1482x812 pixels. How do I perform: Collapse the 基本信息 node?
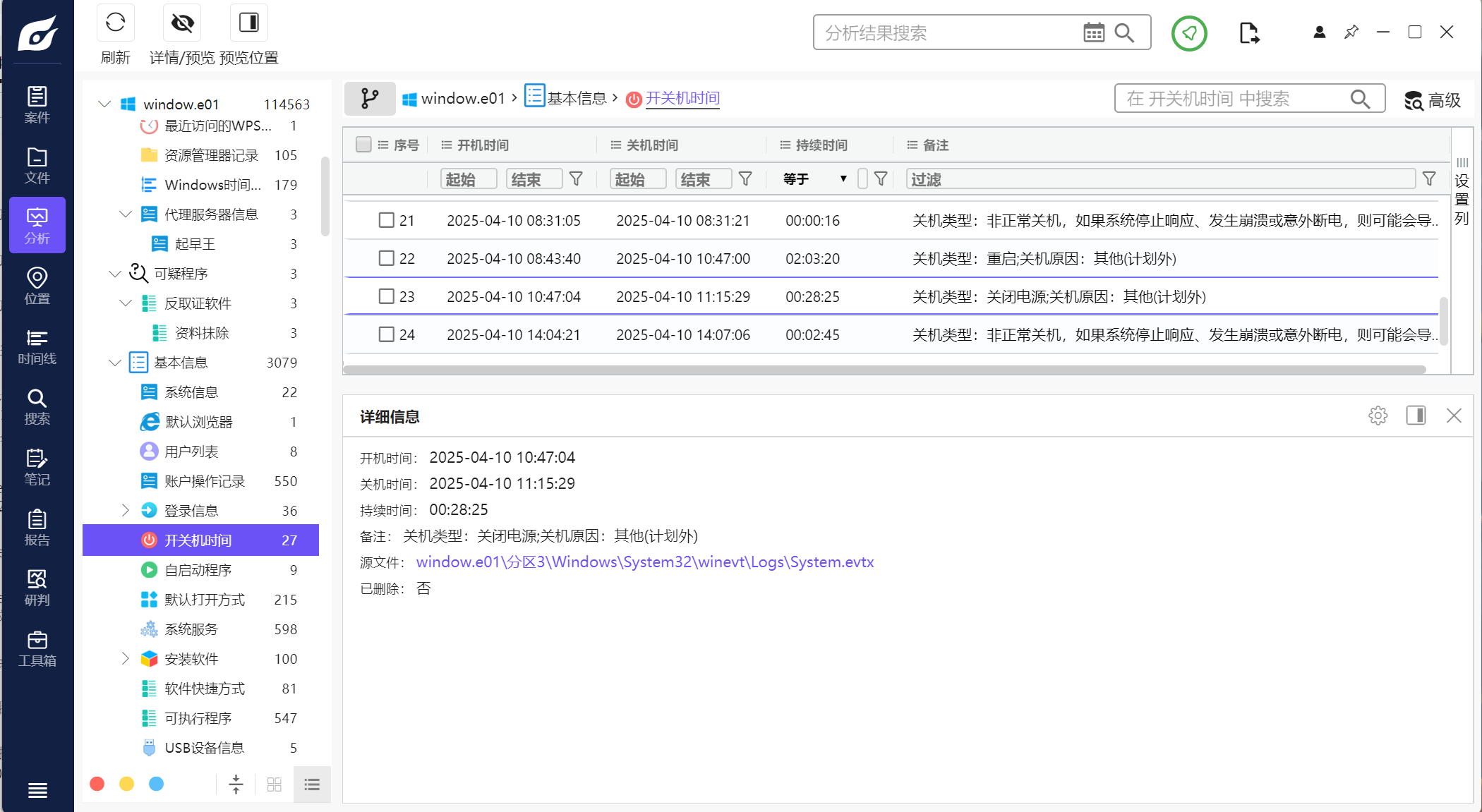115,362
